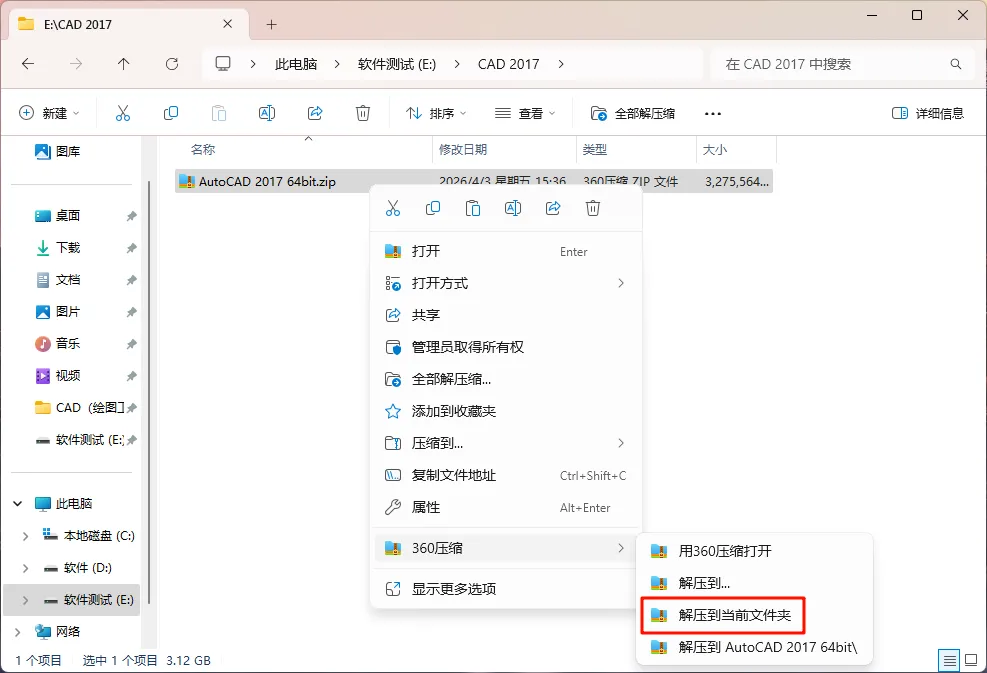Open a new tab with the plus button
This screenshot has height=673, width=987.
click(271, 25)
